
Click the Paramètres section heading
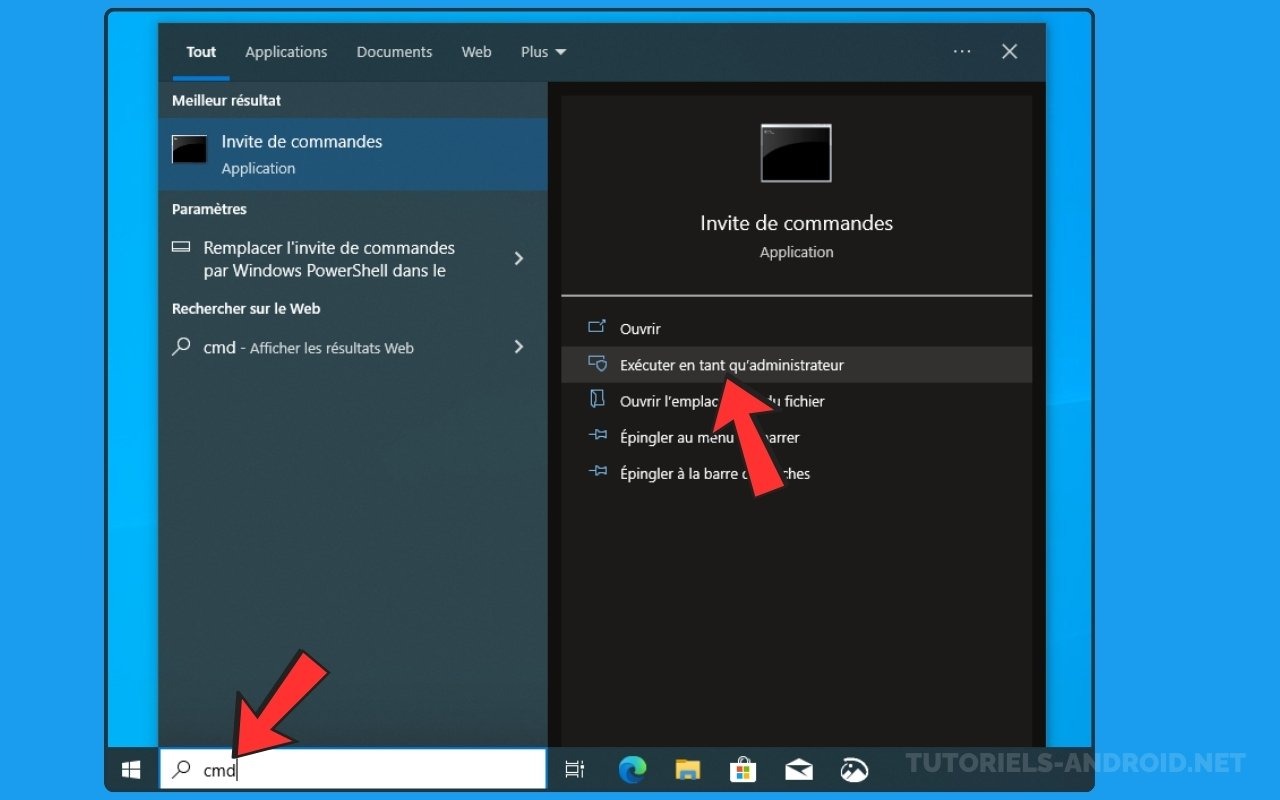[x=209, y=209]
